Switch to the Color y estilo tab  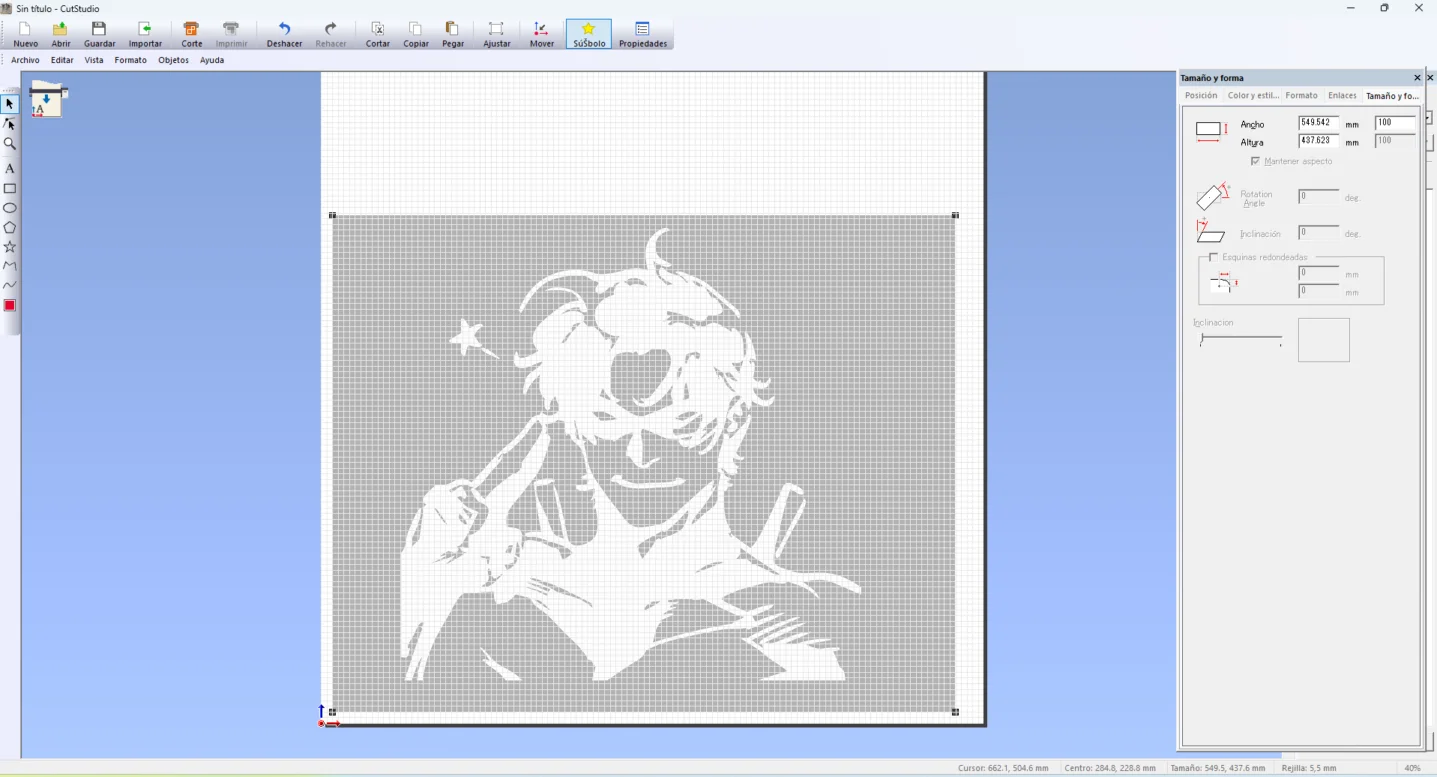[x=1253, y=96]
